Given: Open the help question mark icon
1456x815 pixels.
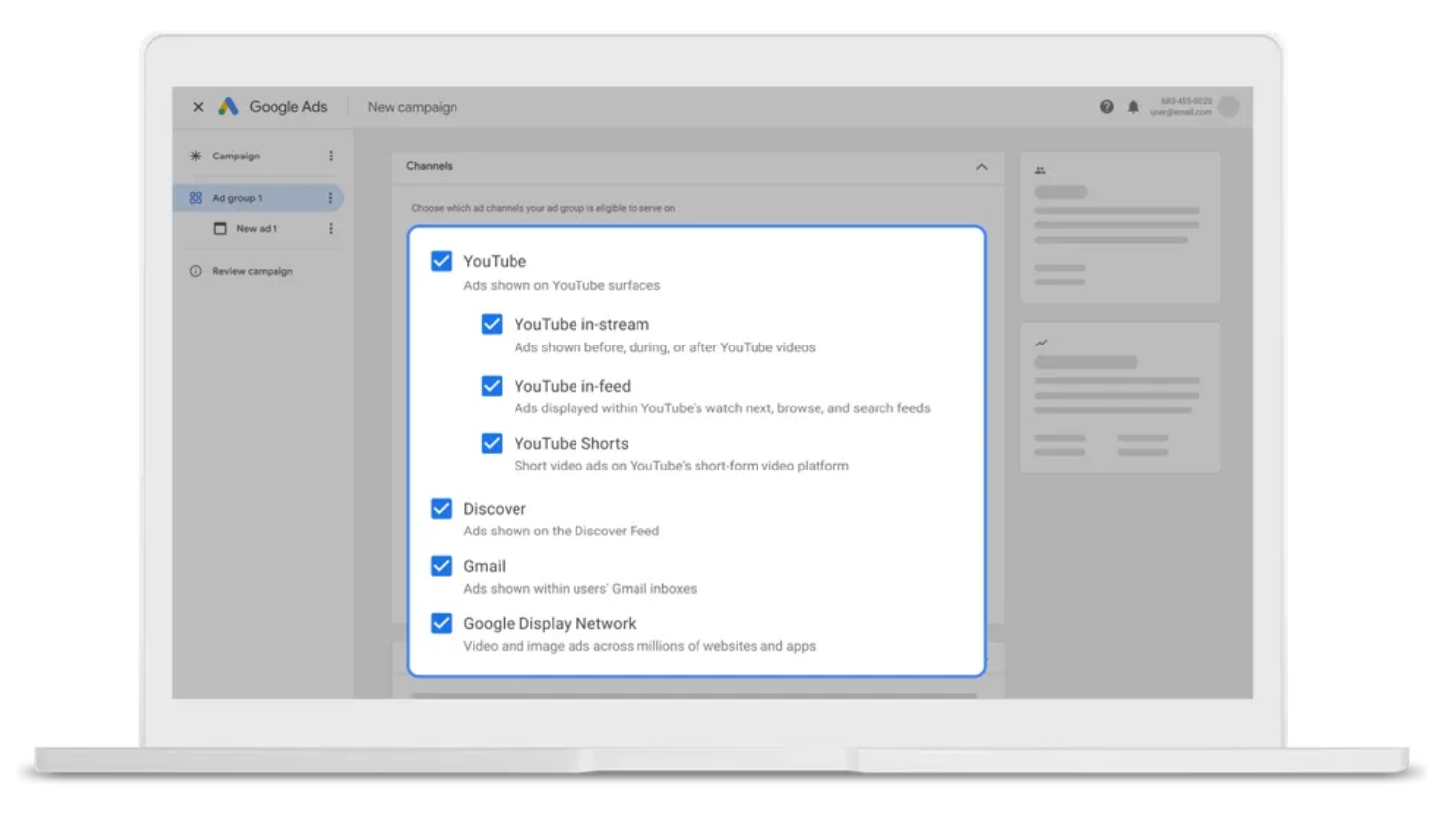Looking at the screenshot, I should [1107, 106].
